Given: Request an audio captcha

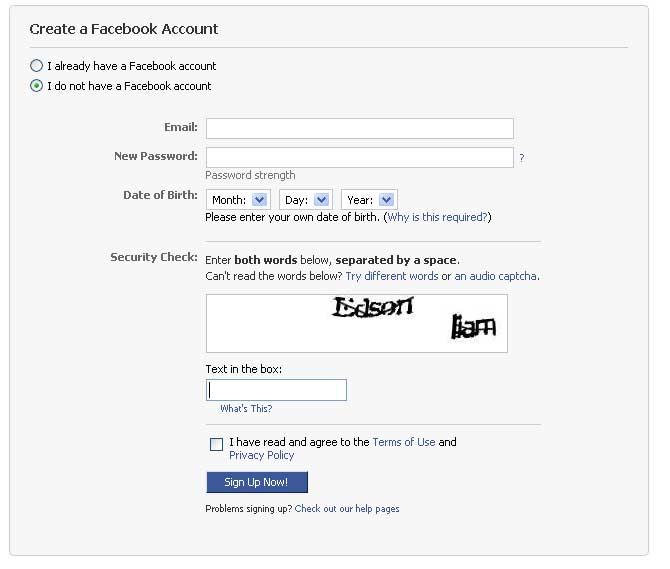Looking at the screenshot, I should coord(495,276).
